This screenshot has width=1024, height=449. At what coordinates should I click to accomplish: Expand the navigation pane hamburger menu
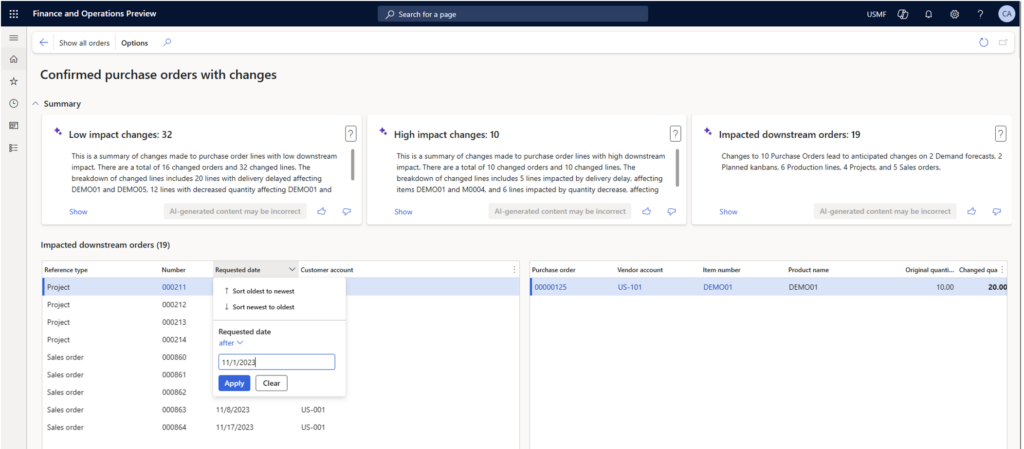coord(14,38)
